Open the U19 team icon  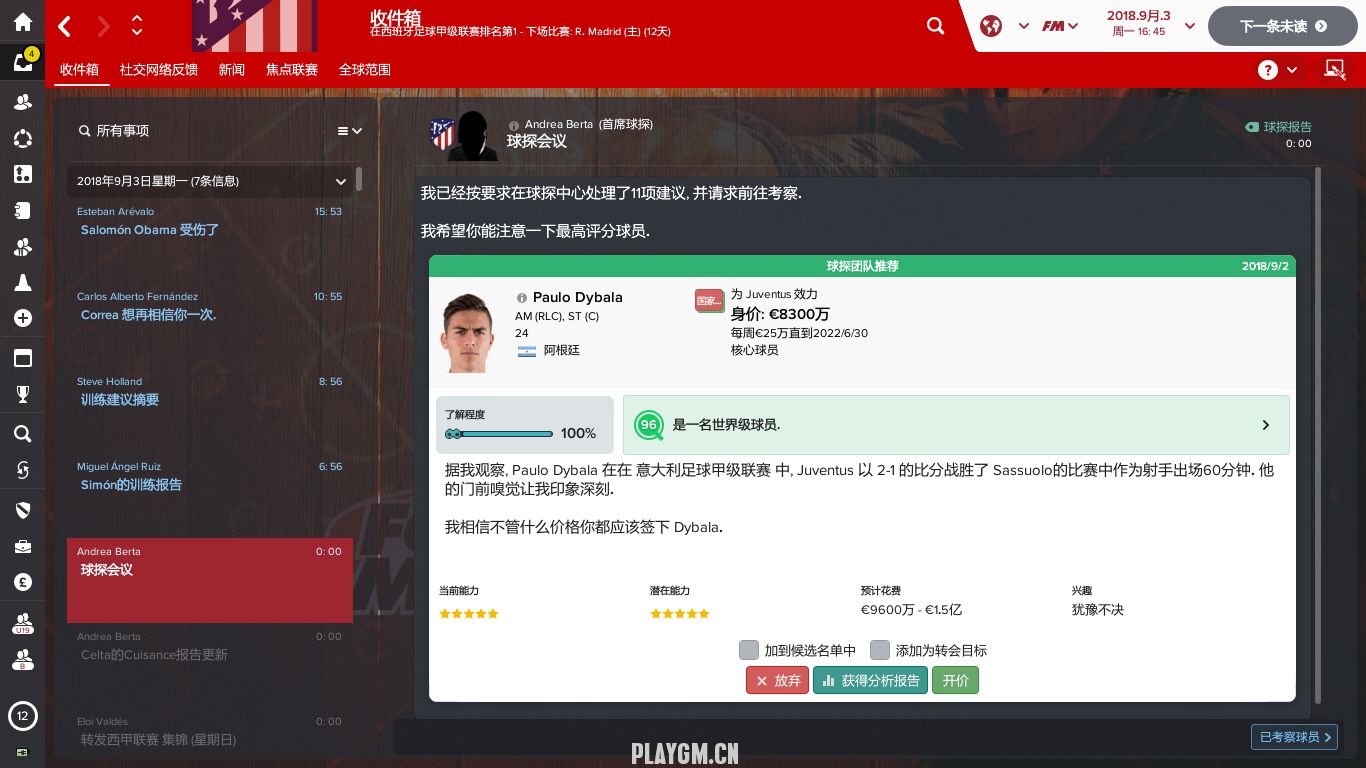(x=22, y=624)
